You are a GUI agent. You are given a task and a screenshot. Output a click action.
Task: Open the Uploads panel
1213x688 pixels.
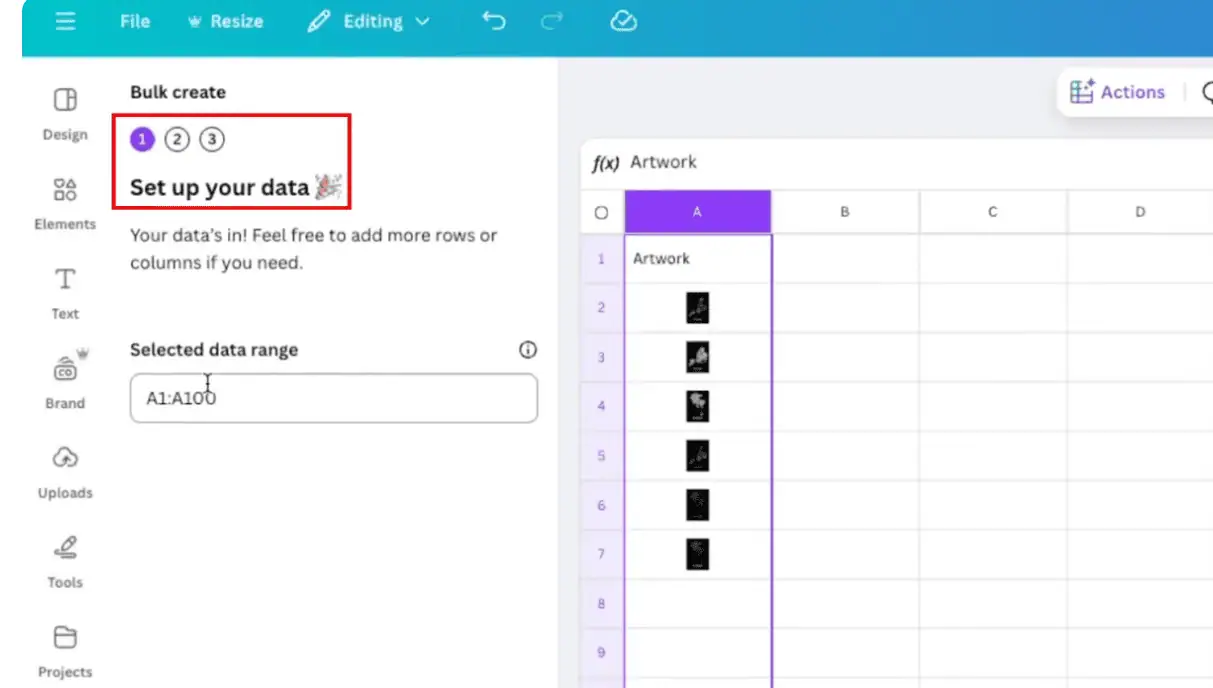(x=65, y=469)
